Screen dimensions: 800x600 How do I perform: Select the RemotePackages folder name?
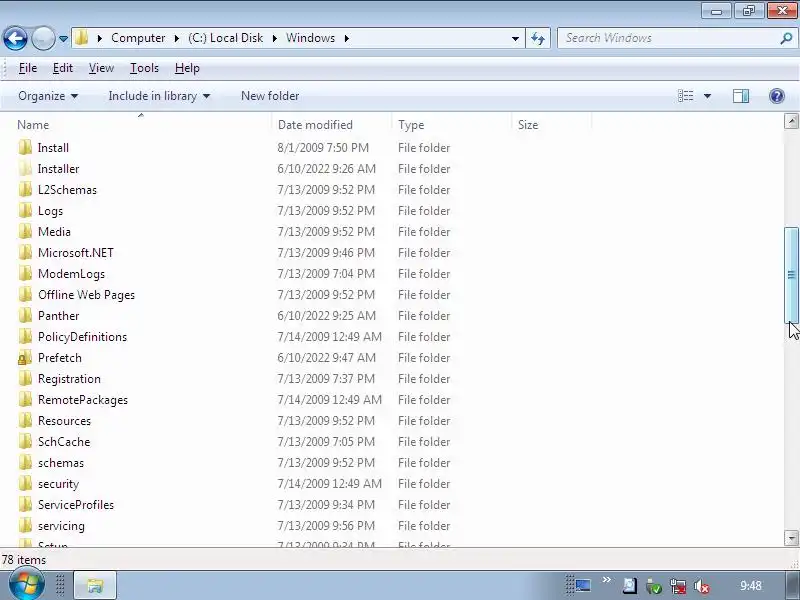point(83,400)
